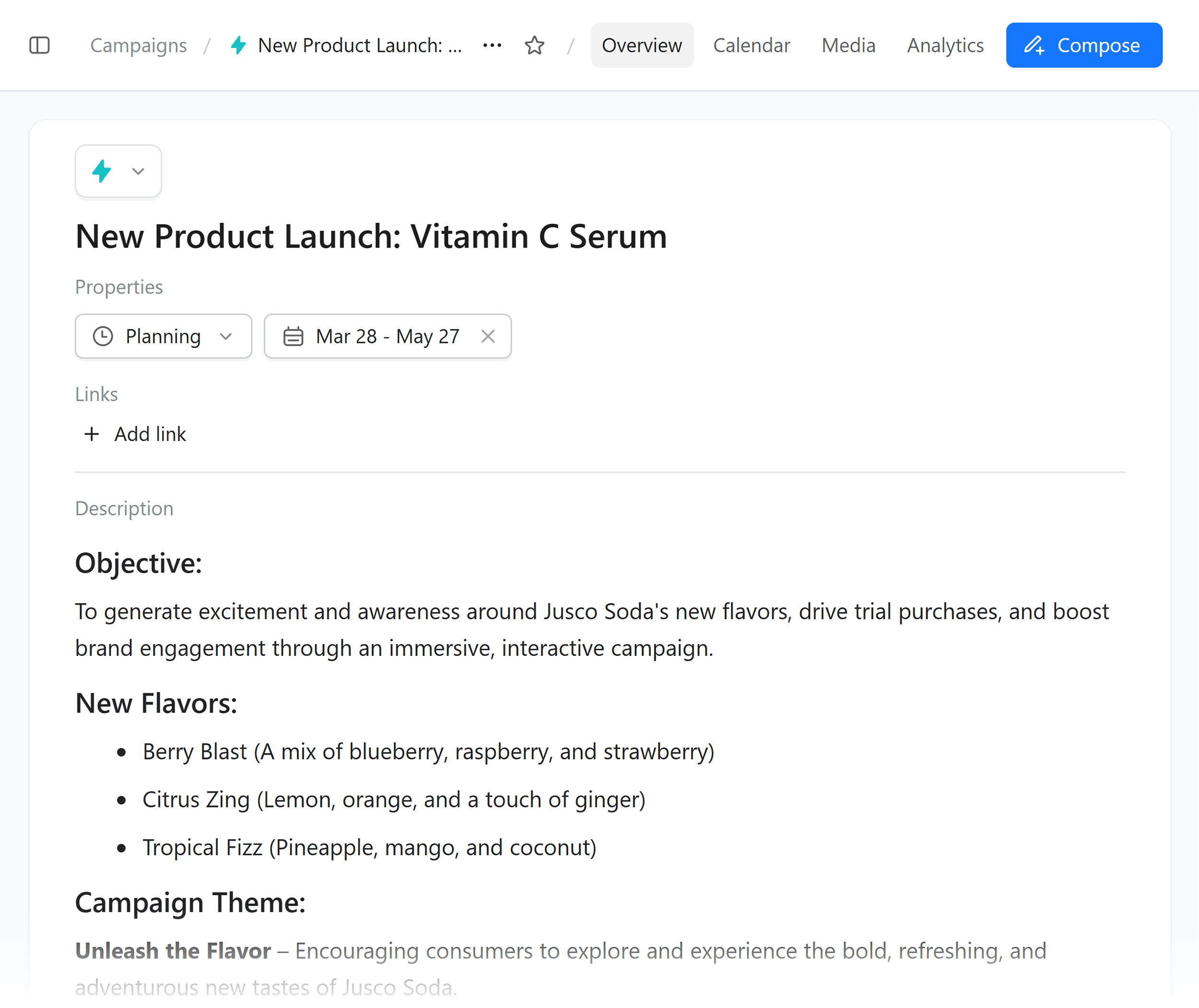The width and height of the screenshot is (1199, 1008).
Task: Clear the Mar 28 - May 27 date range
Action: pos(489,337)
